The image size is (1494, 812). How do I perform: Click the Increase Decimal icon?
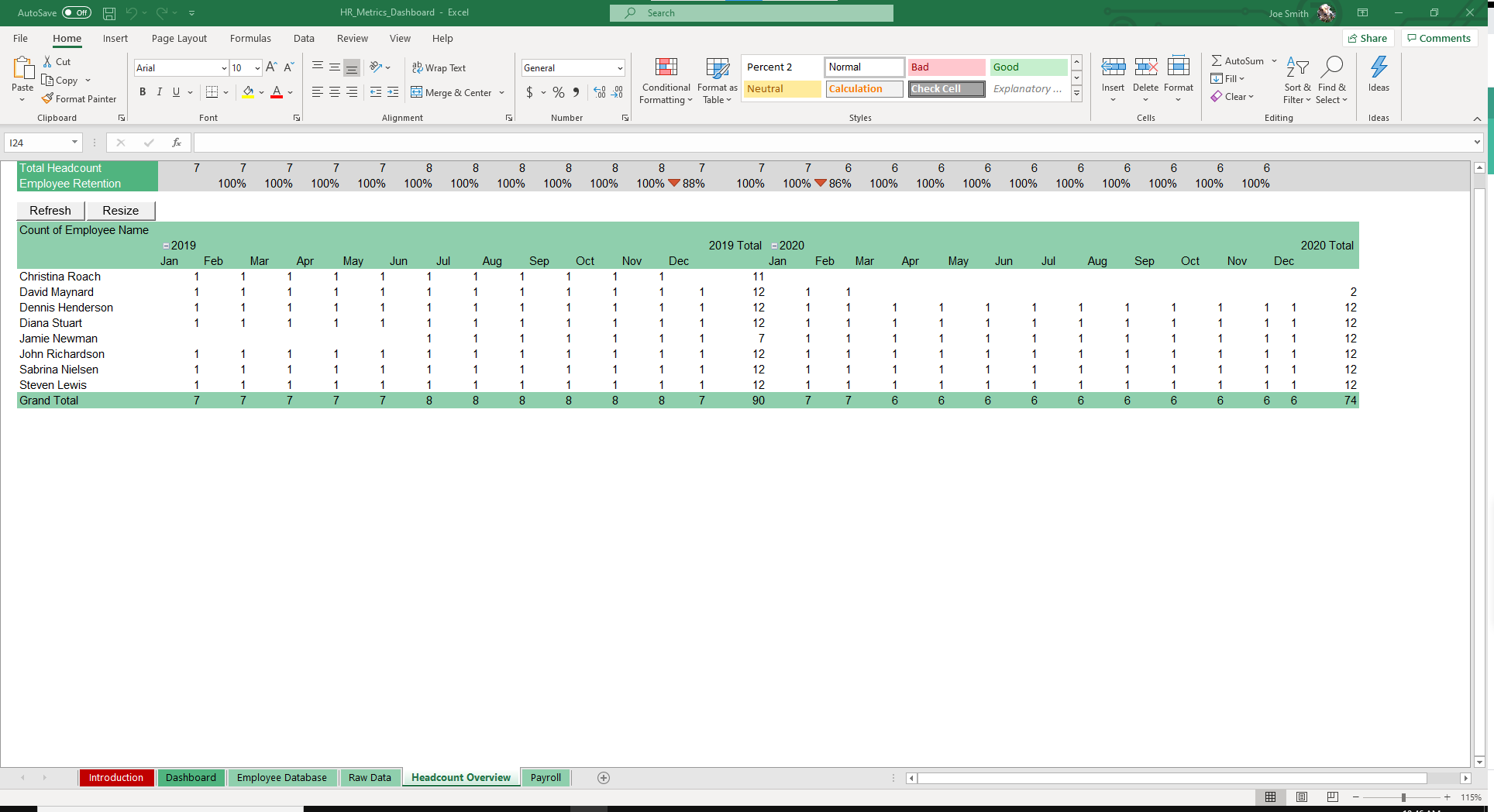tap(600, 92)
